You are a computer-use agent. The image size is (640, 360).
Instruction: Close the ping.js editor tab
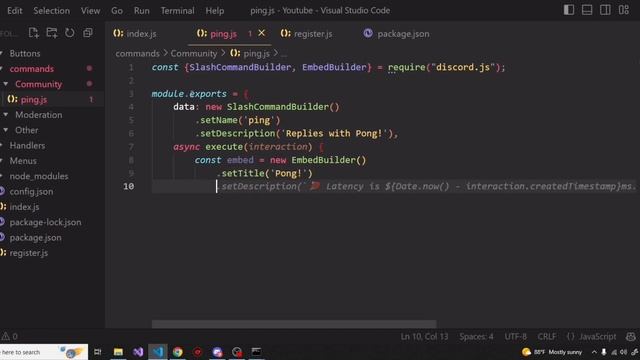pyautogui.click(x=262, y=33)
